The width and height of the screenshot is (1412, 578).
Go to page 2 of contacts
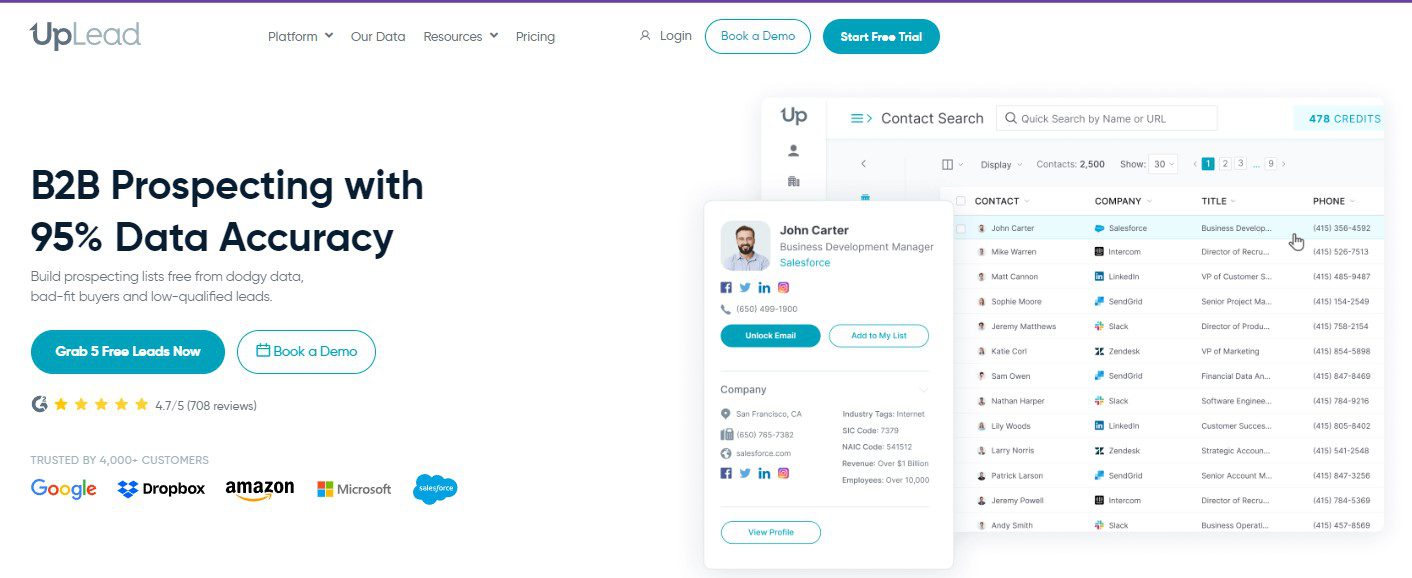tap(1224, 164)
